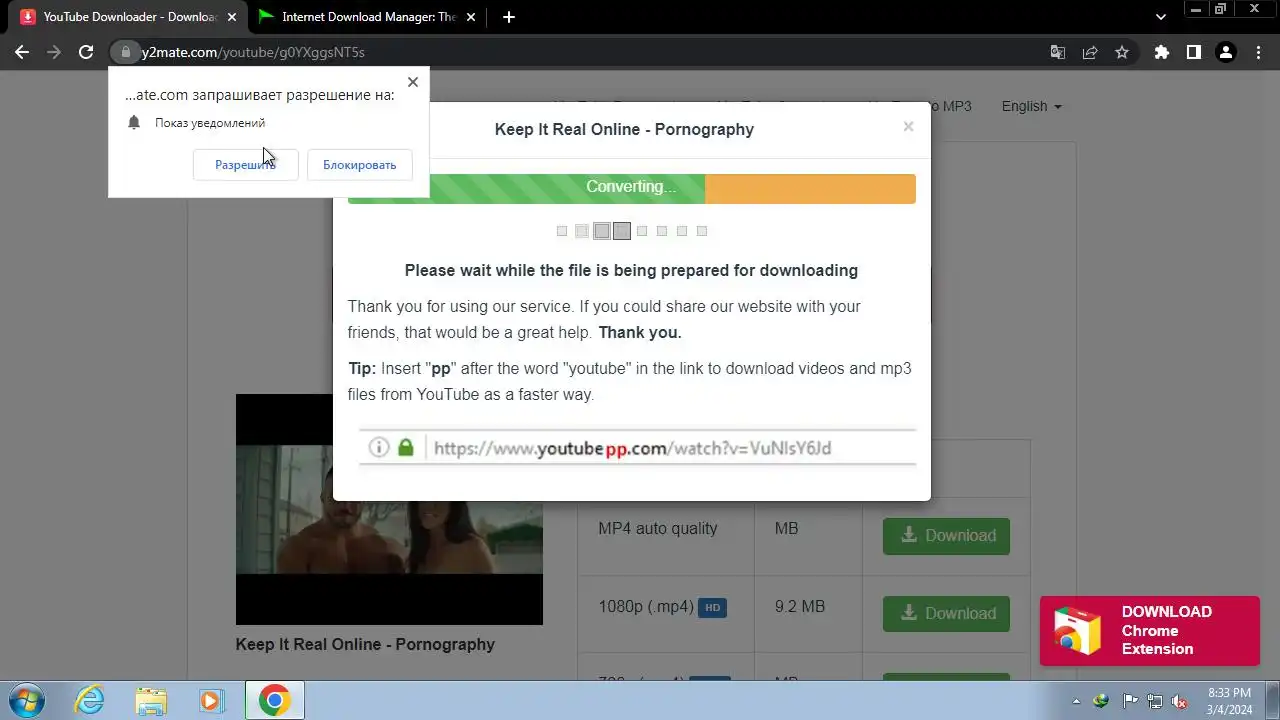Open the Windows Start button
1280x720 pixels.
(25, 700)
